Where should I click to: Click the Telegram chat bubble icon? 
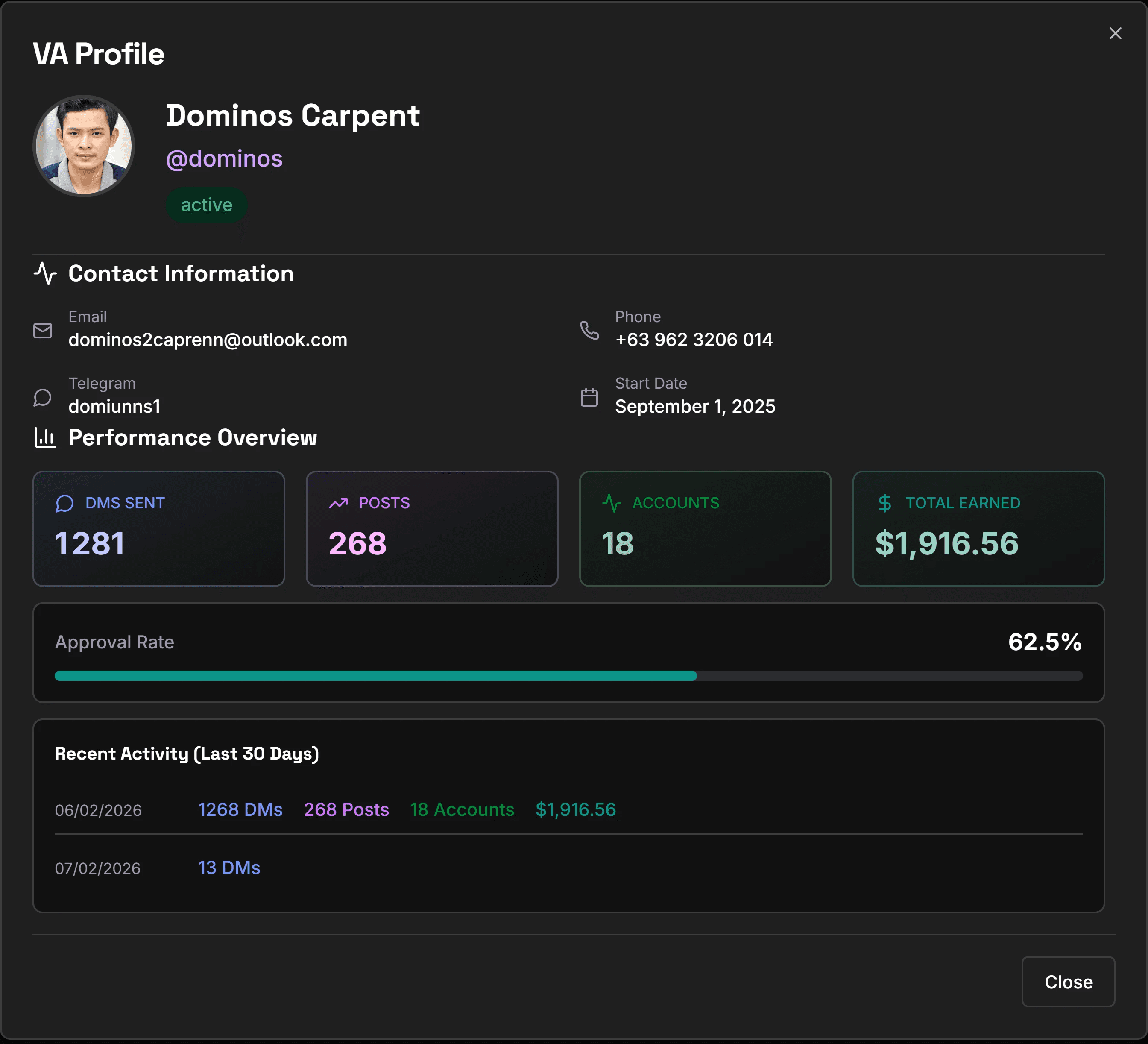coord(43,397)
